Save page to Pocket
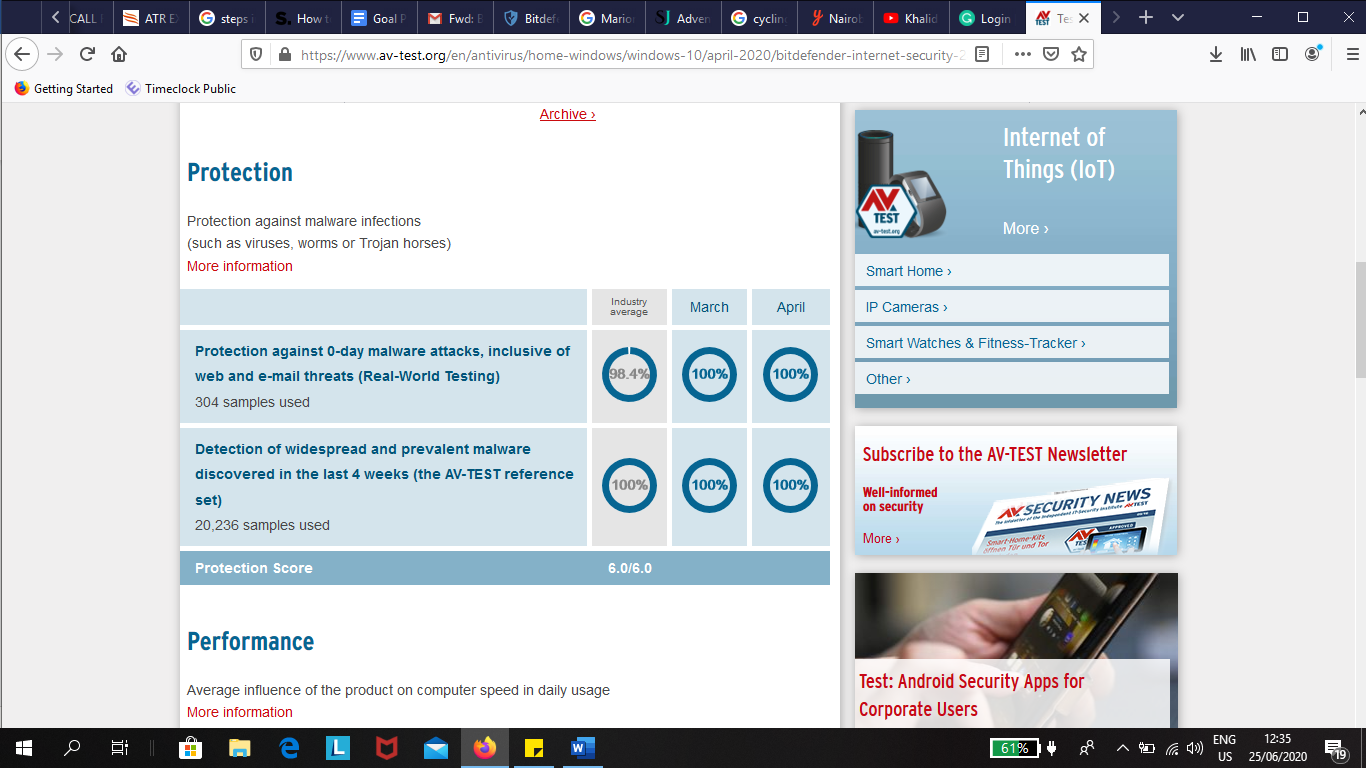 coord(1051,55)
